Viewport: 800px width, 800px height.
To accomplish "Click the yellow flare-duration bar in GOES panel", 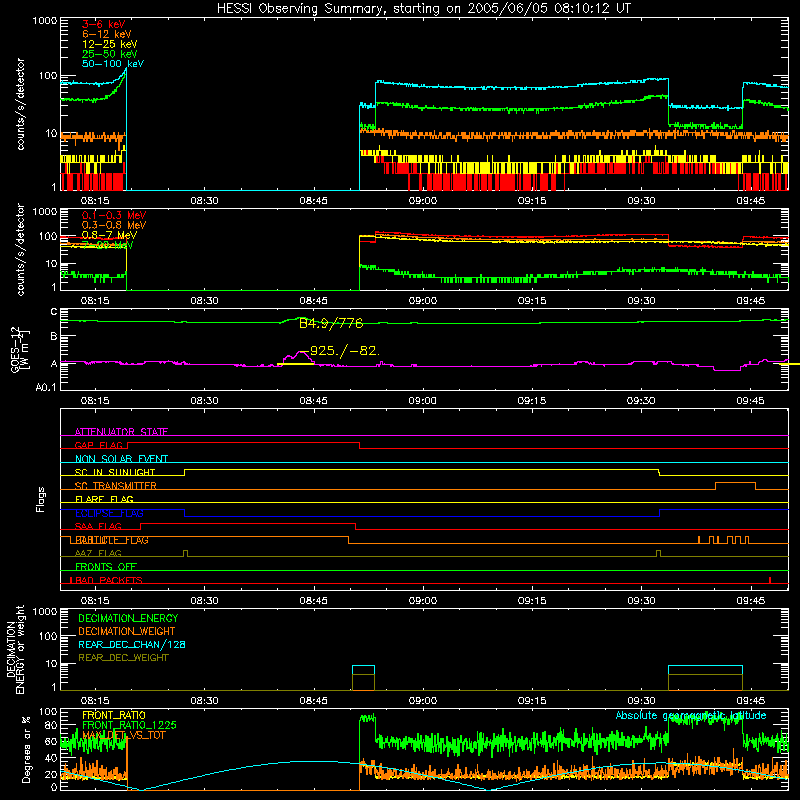I will pyautogui.click(x=296, y=364).
